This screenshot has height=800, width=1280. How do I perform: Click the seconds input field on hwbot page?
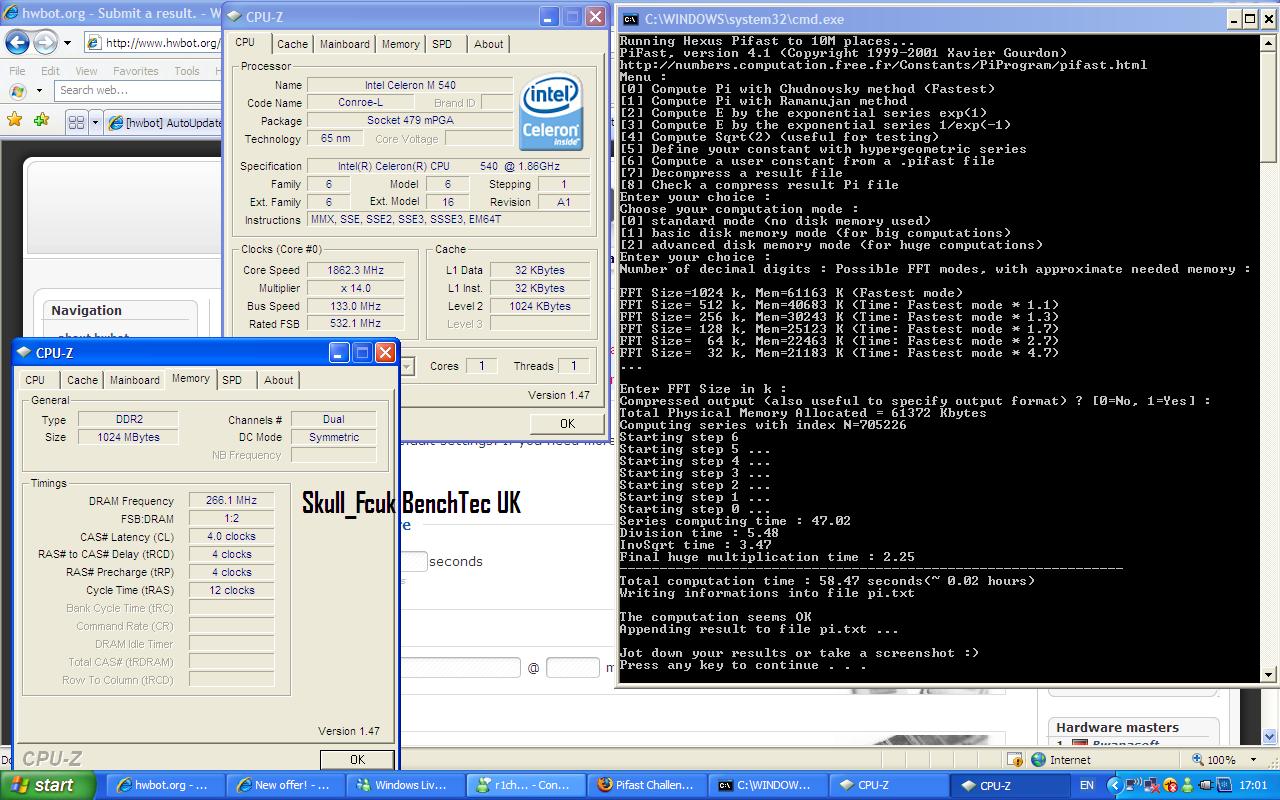[x=413, y=561]
